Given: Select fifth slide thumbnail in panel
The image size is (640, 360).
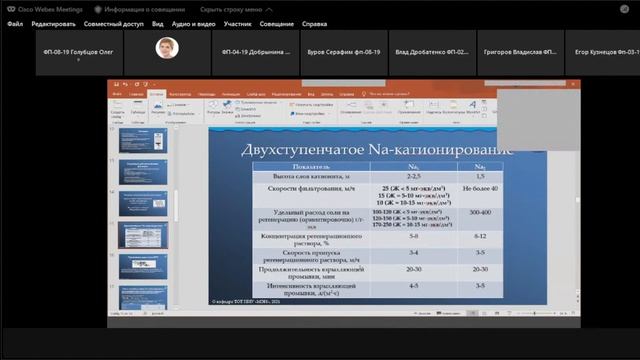Looking at the screenshot, I should click(143, 267).
